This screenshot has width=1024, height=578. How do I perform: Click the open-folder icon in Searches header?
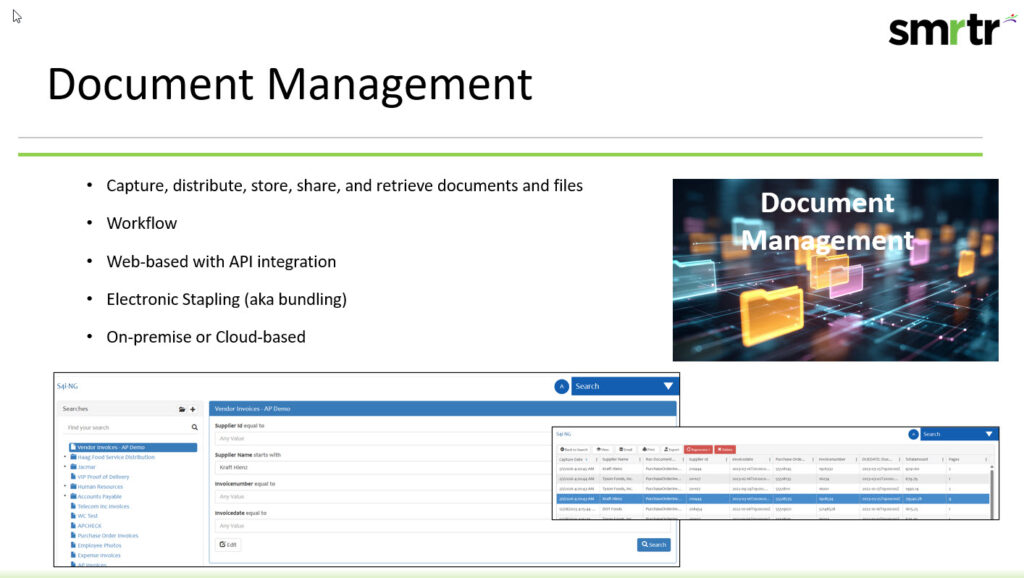182,409
